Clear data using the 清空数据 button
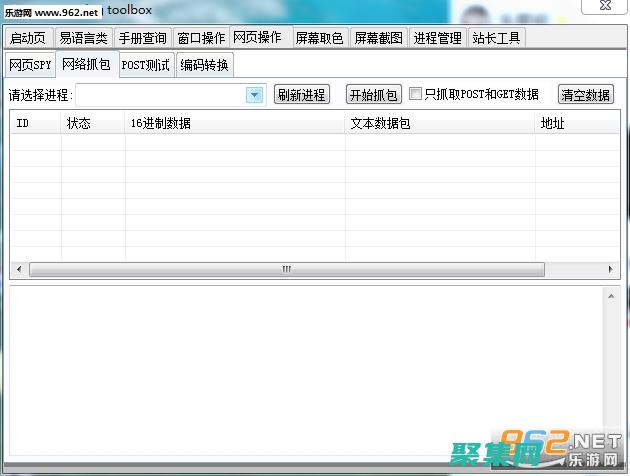 tap(585, 95)
